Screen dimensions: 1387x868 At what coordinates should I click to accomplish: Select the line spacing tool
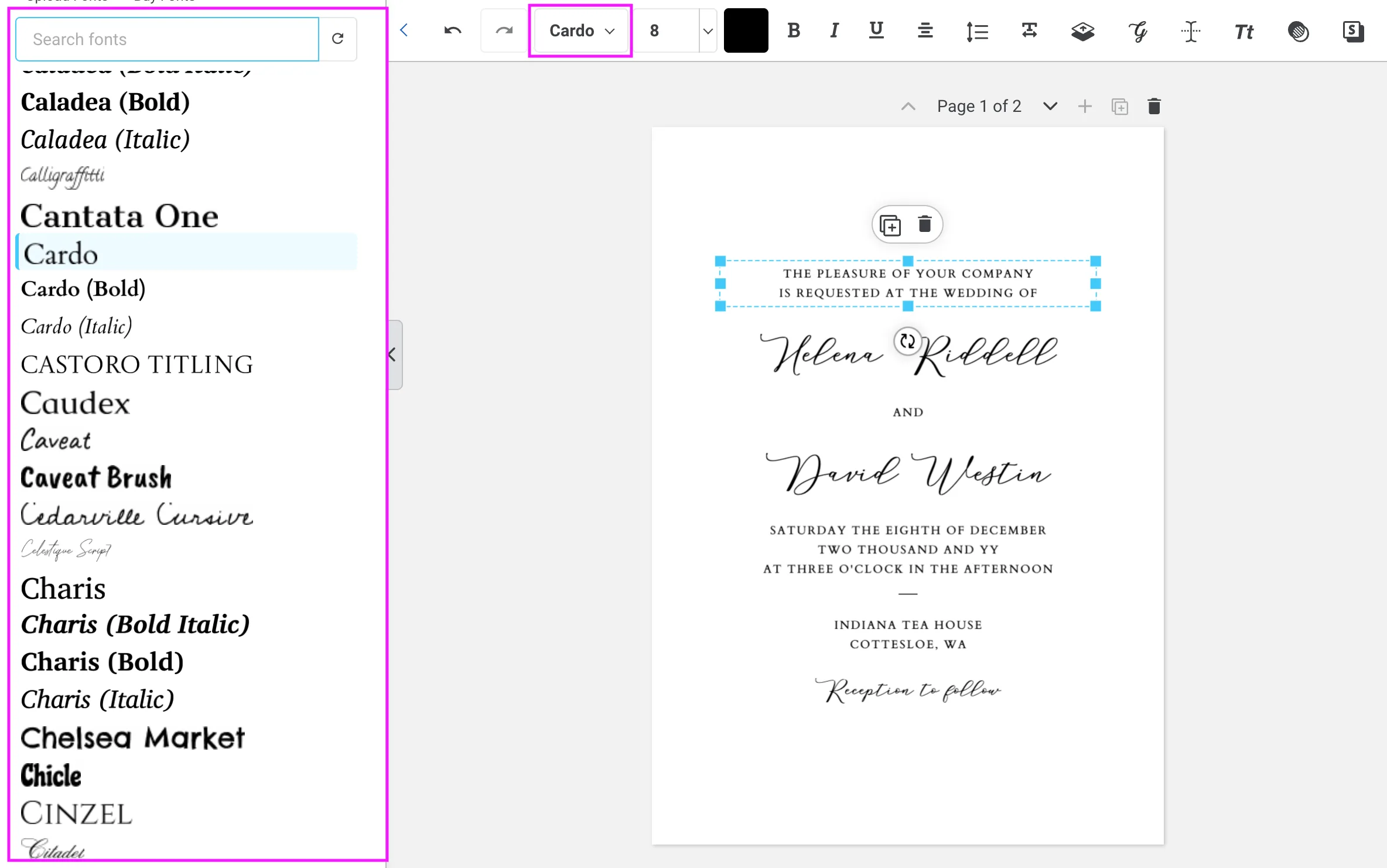click(977, 31)
